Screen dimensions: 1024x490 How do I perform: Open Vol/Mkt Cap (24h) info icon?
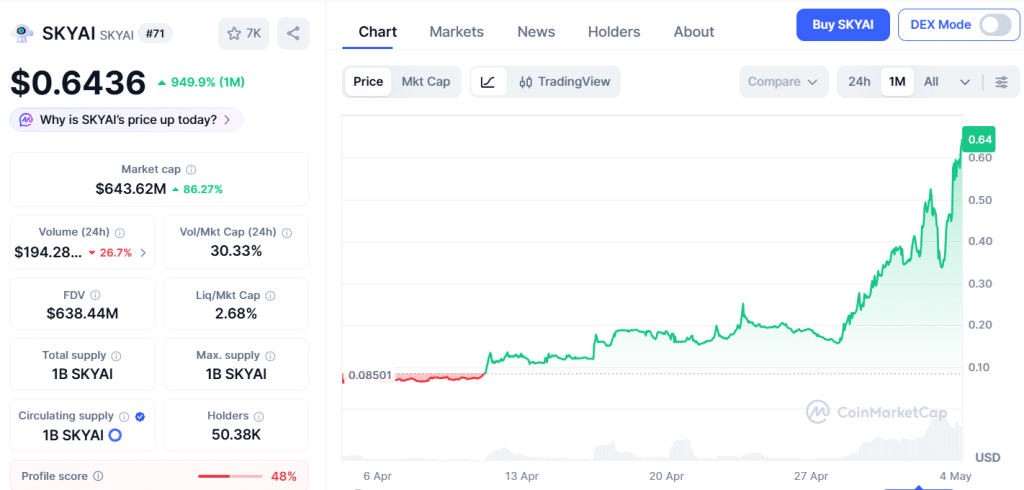(287, 233)
